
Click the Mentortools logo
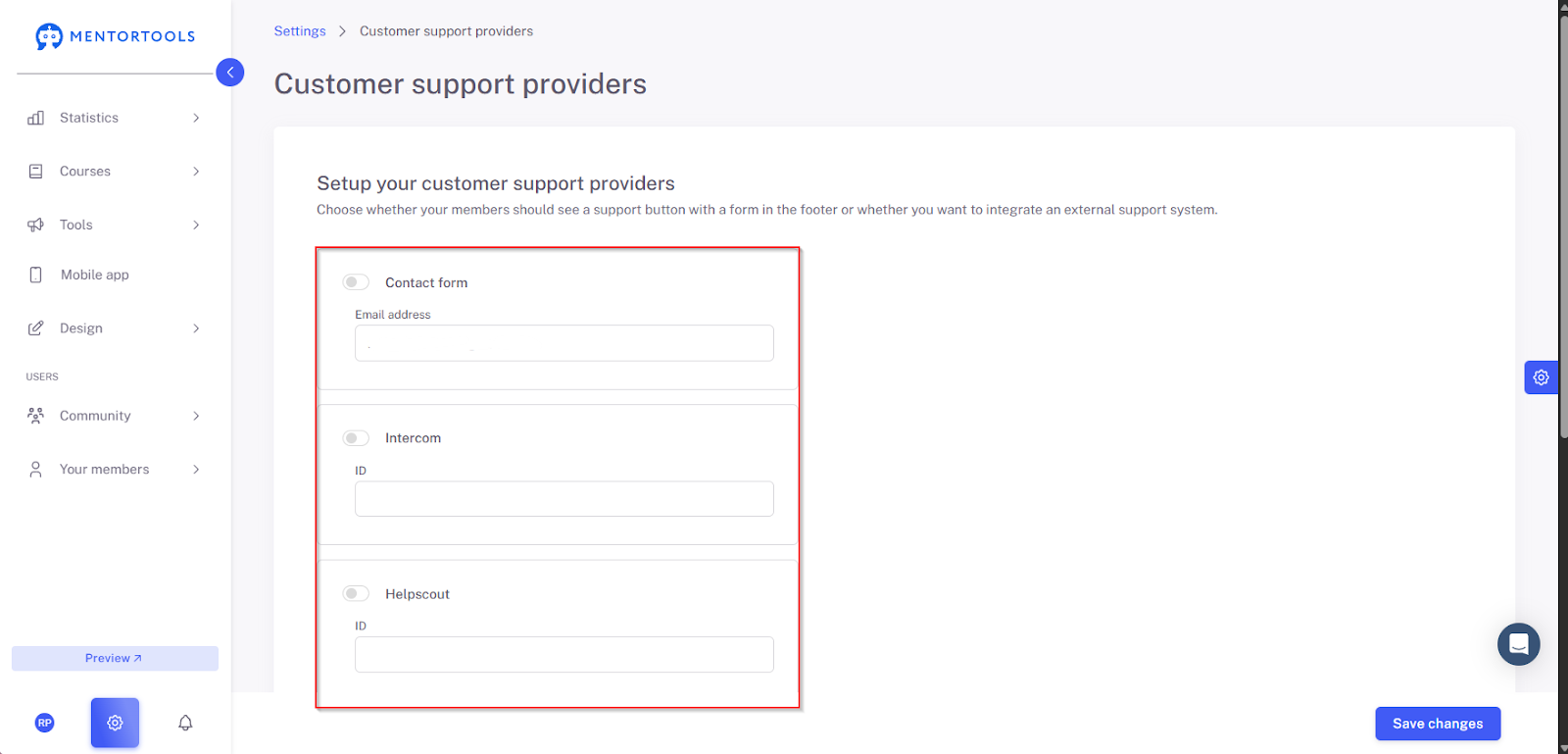[116, 36]
